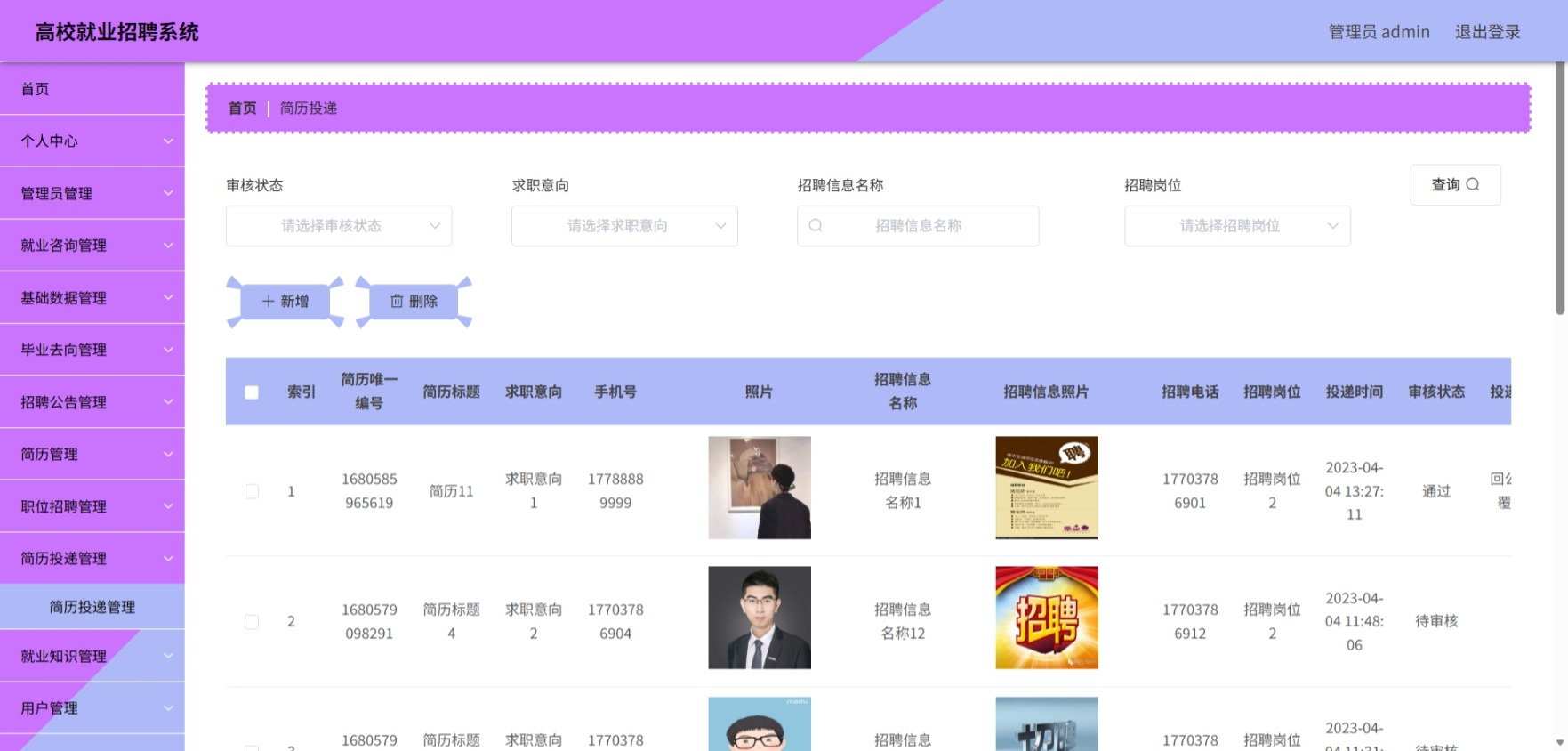
Task: Click the 删除 button
Action: pos(414,302)
